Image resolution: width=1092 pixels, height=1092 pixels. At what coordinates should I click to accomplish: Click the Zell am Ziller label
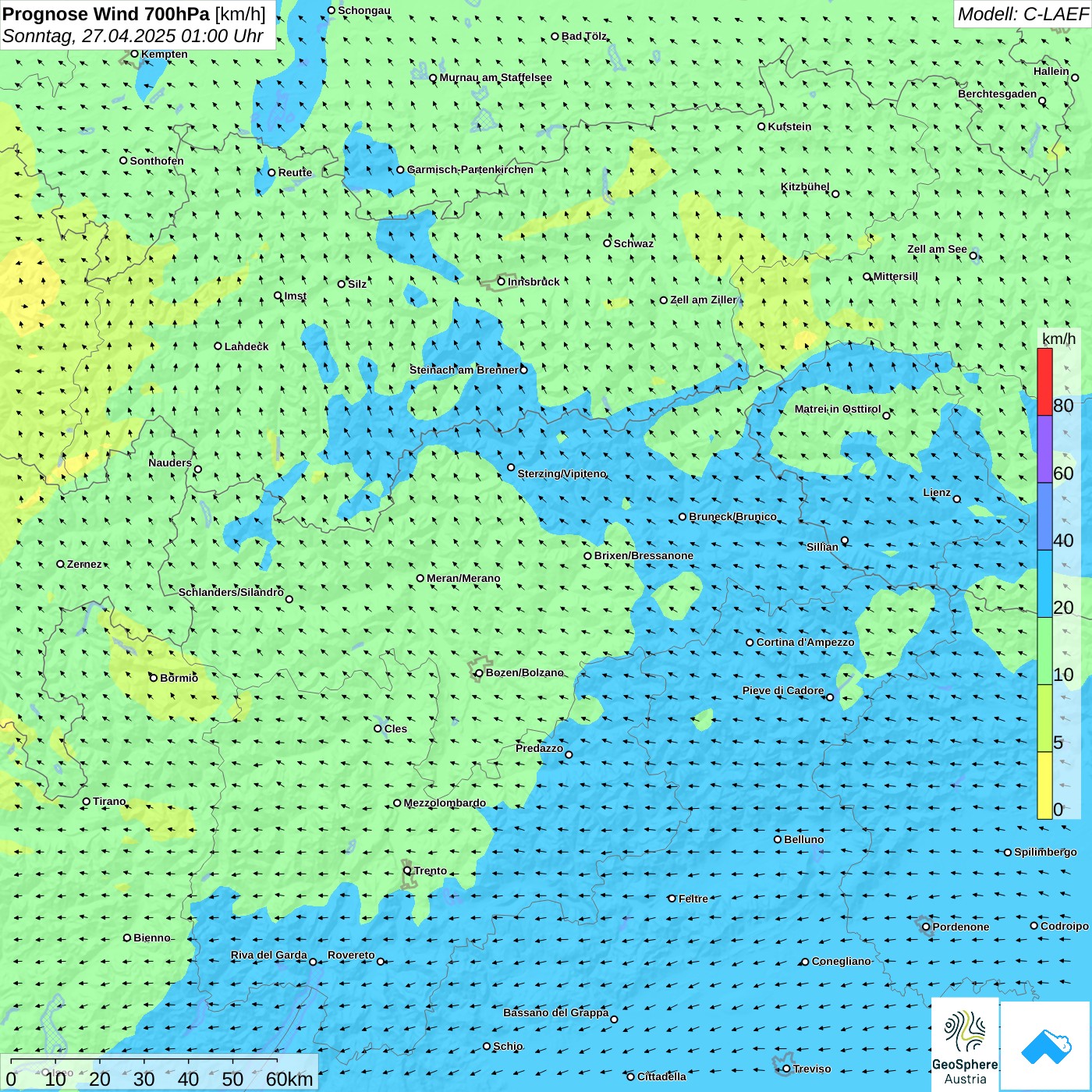(x=703, y=300)
